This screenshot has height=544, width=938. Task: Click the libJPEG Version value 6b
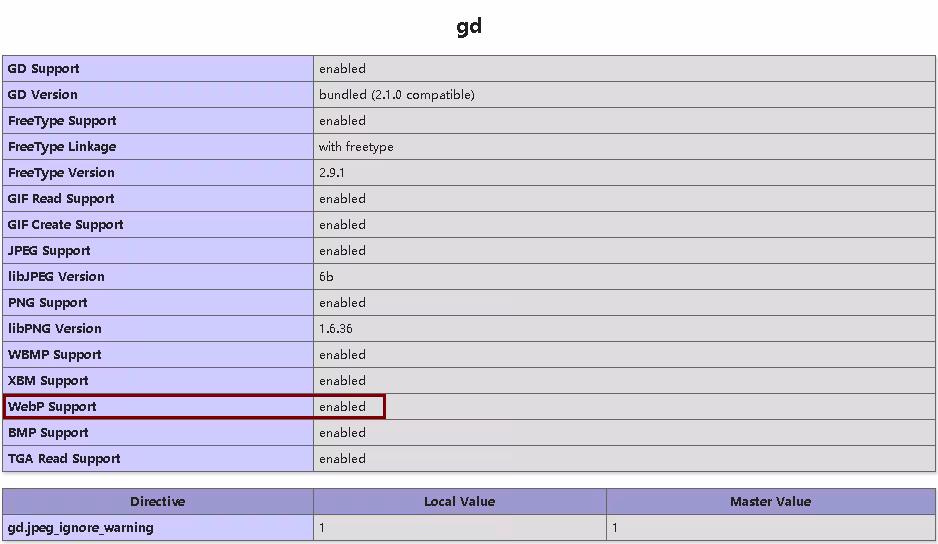(326, 277)
